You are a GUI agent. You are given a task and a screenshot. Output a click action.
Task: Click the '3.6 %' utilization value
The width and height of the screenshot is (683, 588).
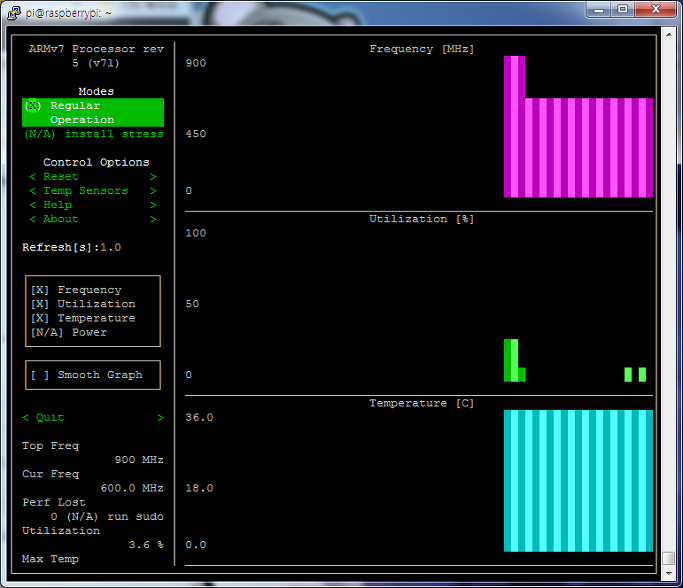[x=146, y=545]
